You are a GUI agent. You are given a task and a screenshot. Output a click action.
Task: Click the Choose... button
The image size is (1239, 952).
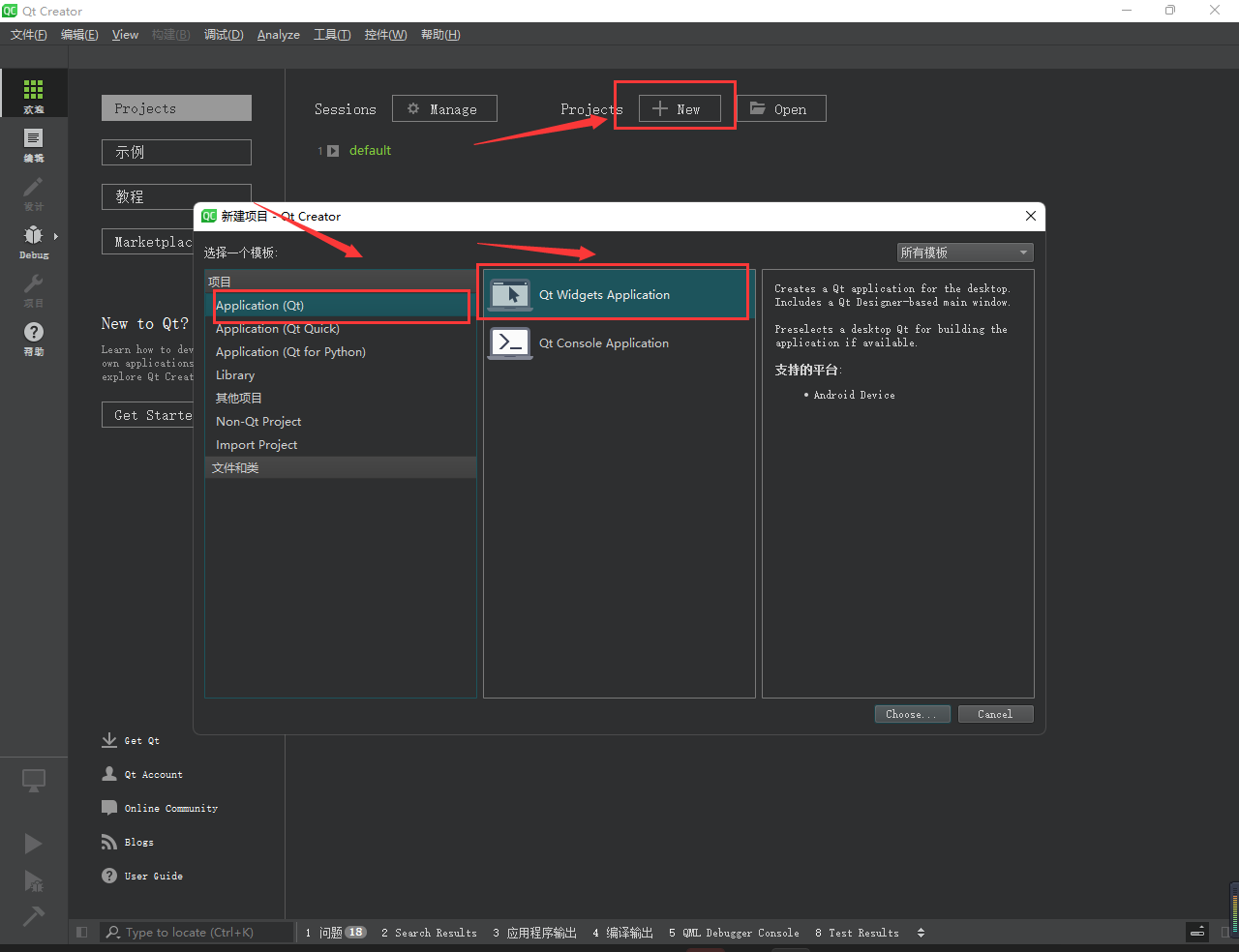[912, 714]
